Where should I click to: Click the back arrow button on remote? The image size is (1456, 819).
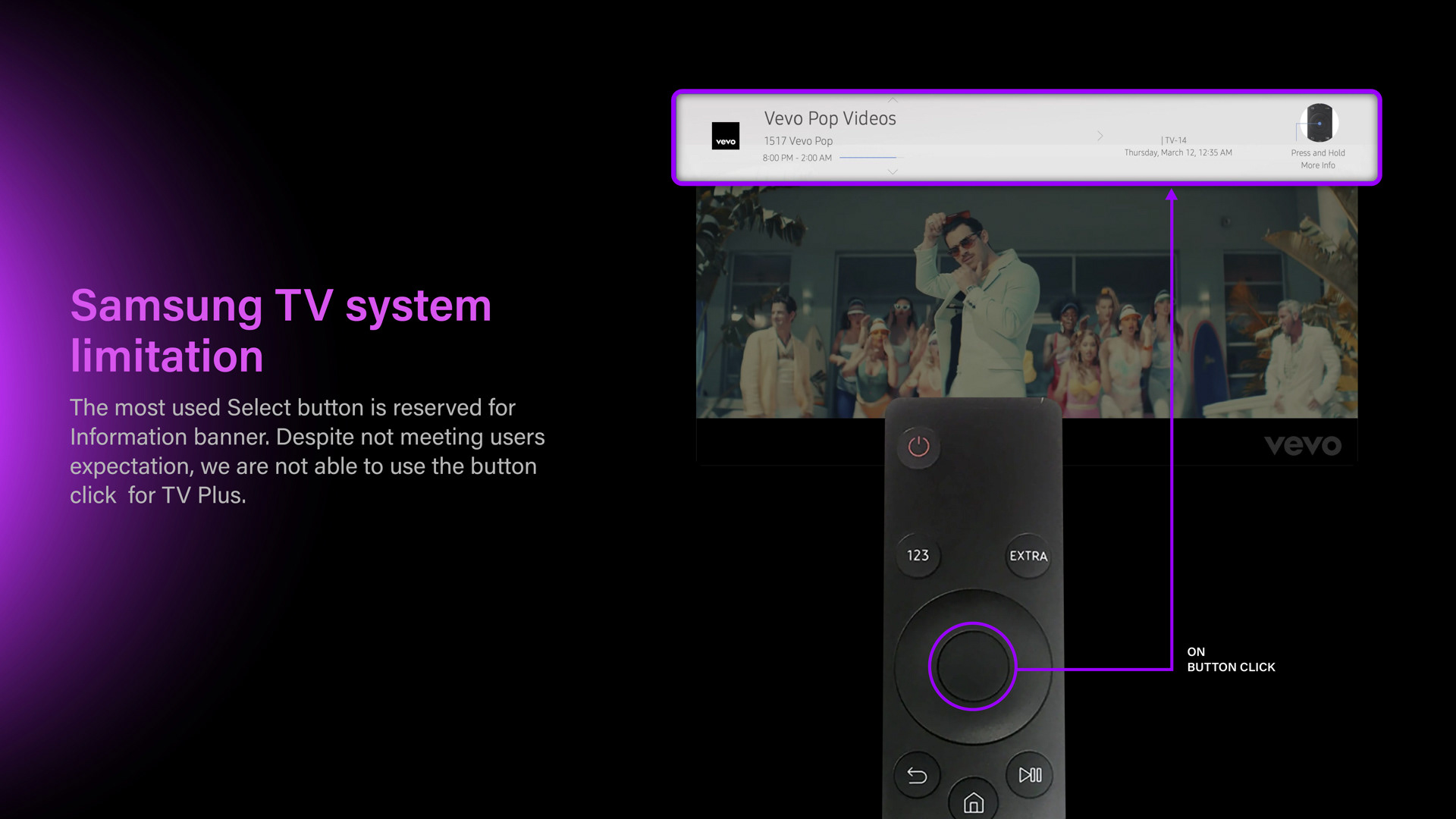click(917, 775)
